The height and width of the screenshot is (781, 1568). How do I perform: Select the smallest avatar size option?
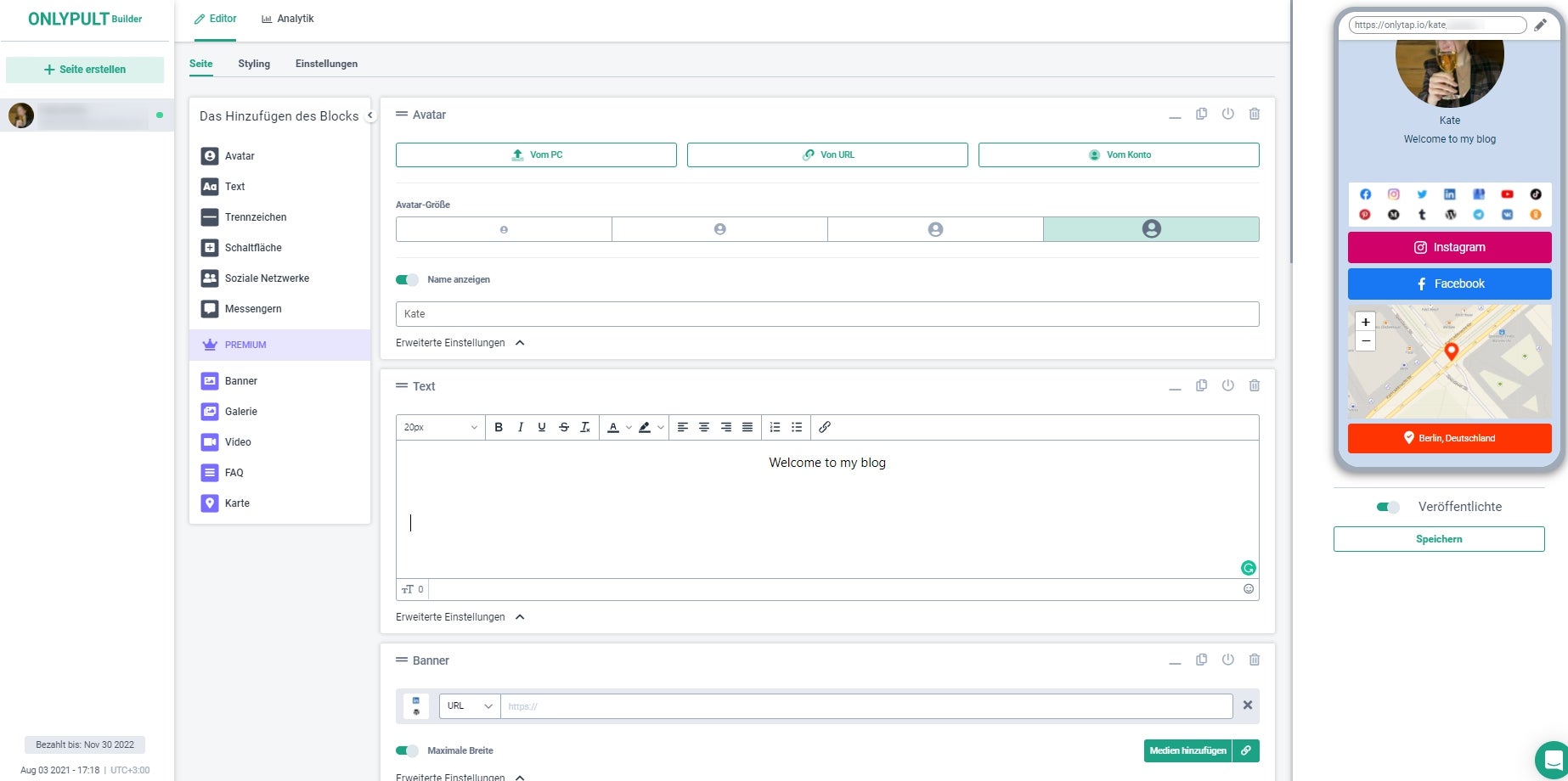[504, 229]
